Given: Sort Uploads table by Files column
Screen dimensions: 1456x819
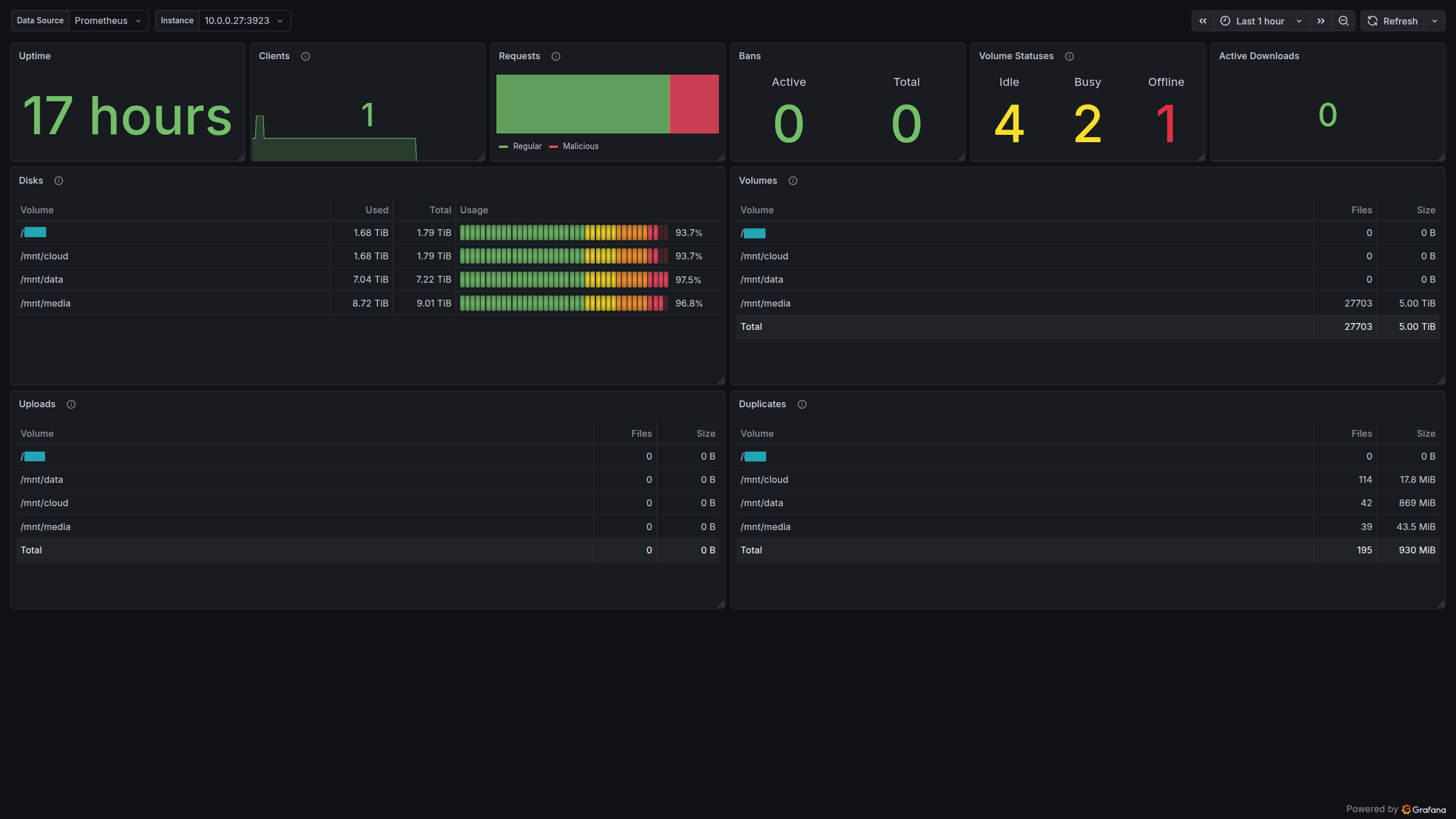Looking at the screenshot, I should pyautogui.click(x=642, y=434).
